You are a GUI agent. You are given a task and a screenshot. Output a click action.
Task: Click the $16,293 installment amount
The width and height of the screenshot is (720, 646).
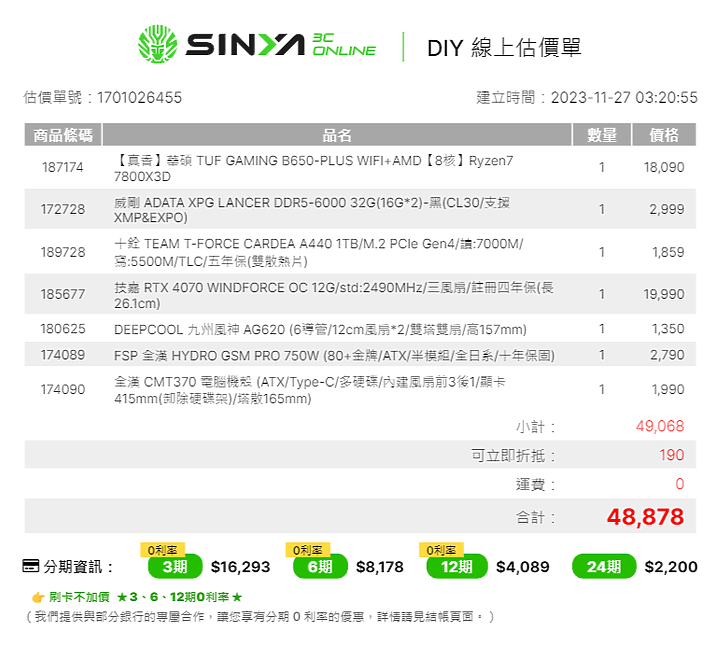241,567
